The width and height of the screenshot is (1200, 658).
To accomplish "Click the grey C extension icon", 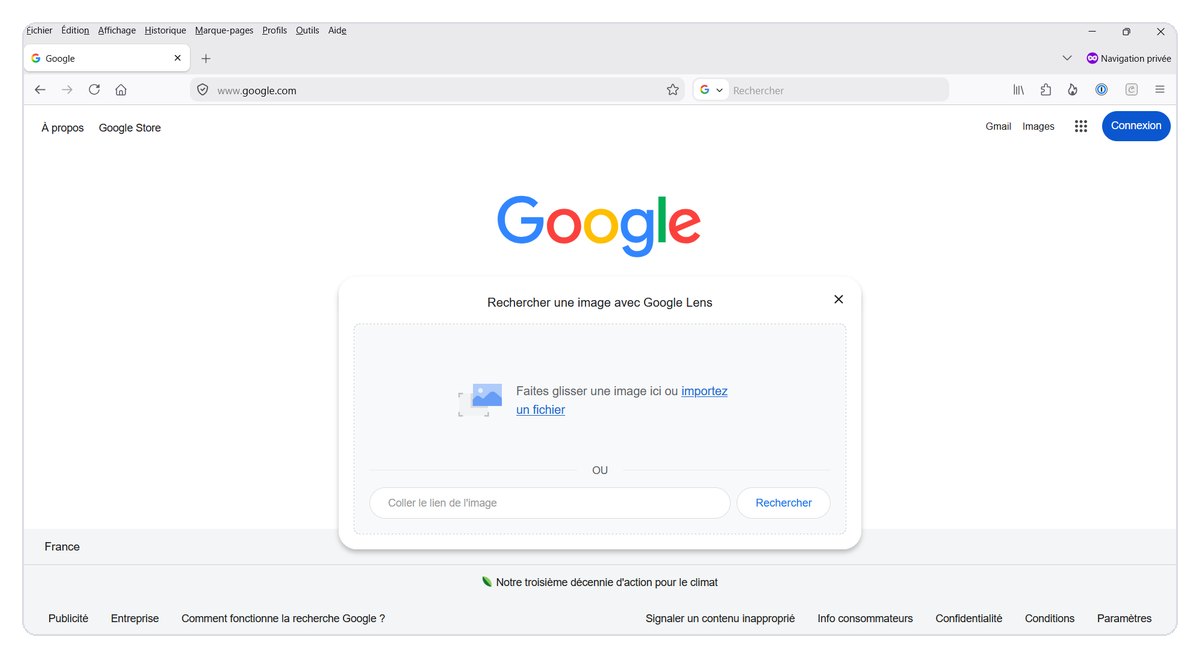I will (x=1131, y=90).
